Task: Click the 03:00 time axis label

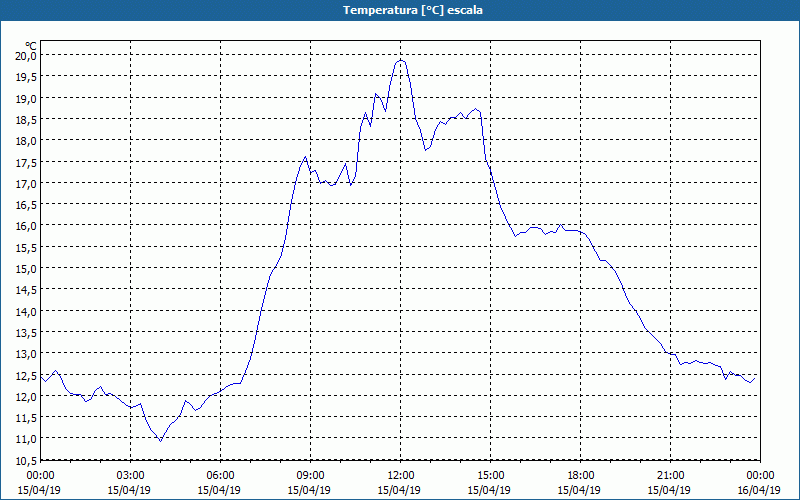Action: [131, 476]
